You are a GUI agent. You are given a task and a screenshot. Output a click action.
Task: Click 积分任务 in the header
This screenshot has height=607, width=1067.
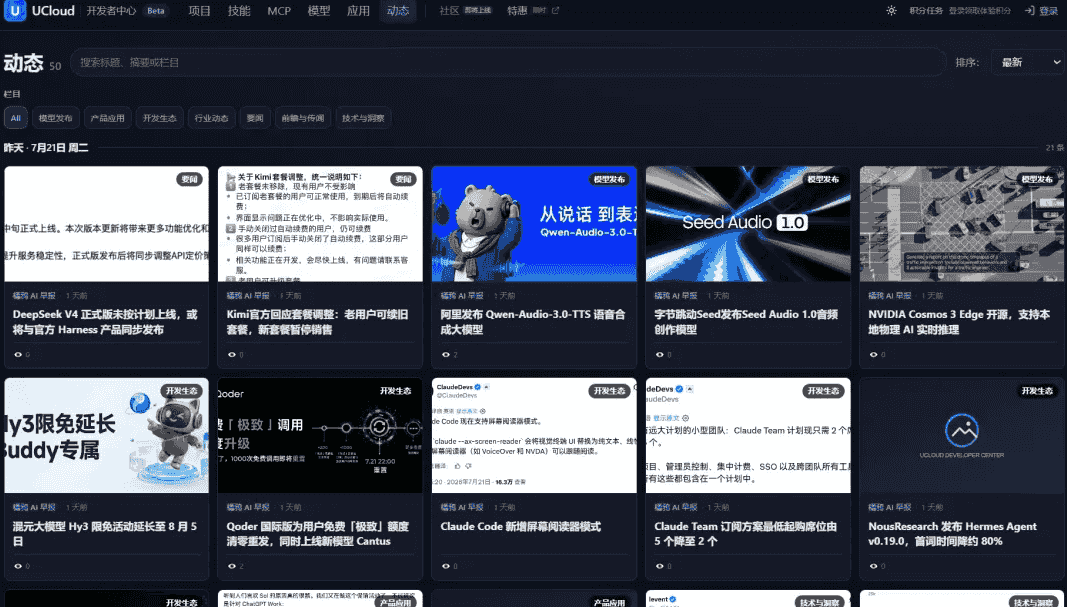click(x=926, y=11)
